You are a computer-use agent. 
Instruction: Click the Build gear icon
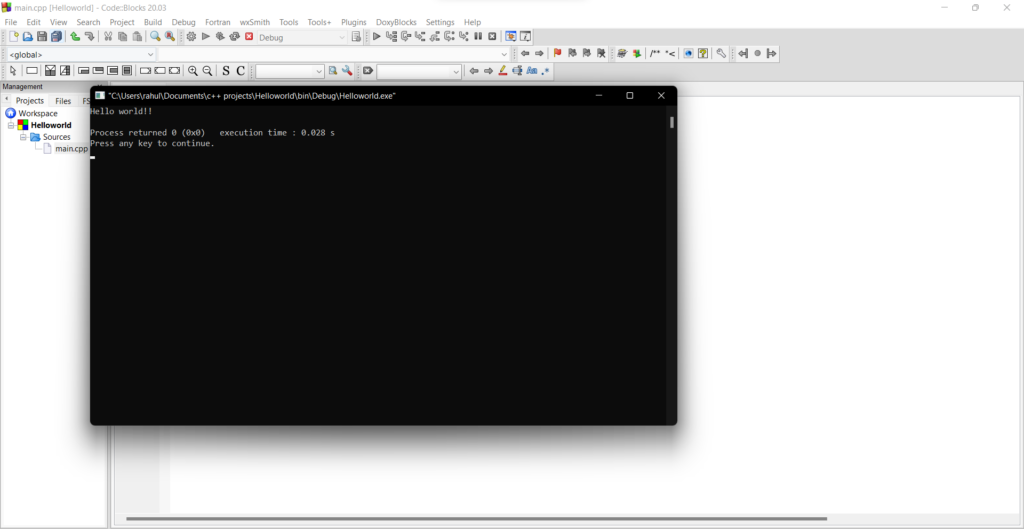191,37
